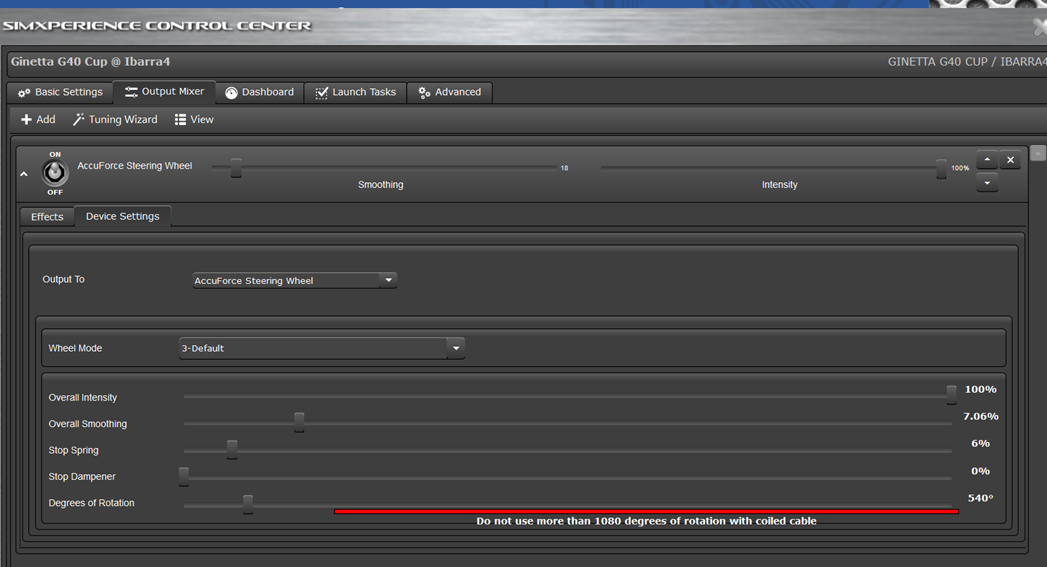This screenshot has width=1047, height=567.
Task: Add a new output with Add button
Action: 38,120
